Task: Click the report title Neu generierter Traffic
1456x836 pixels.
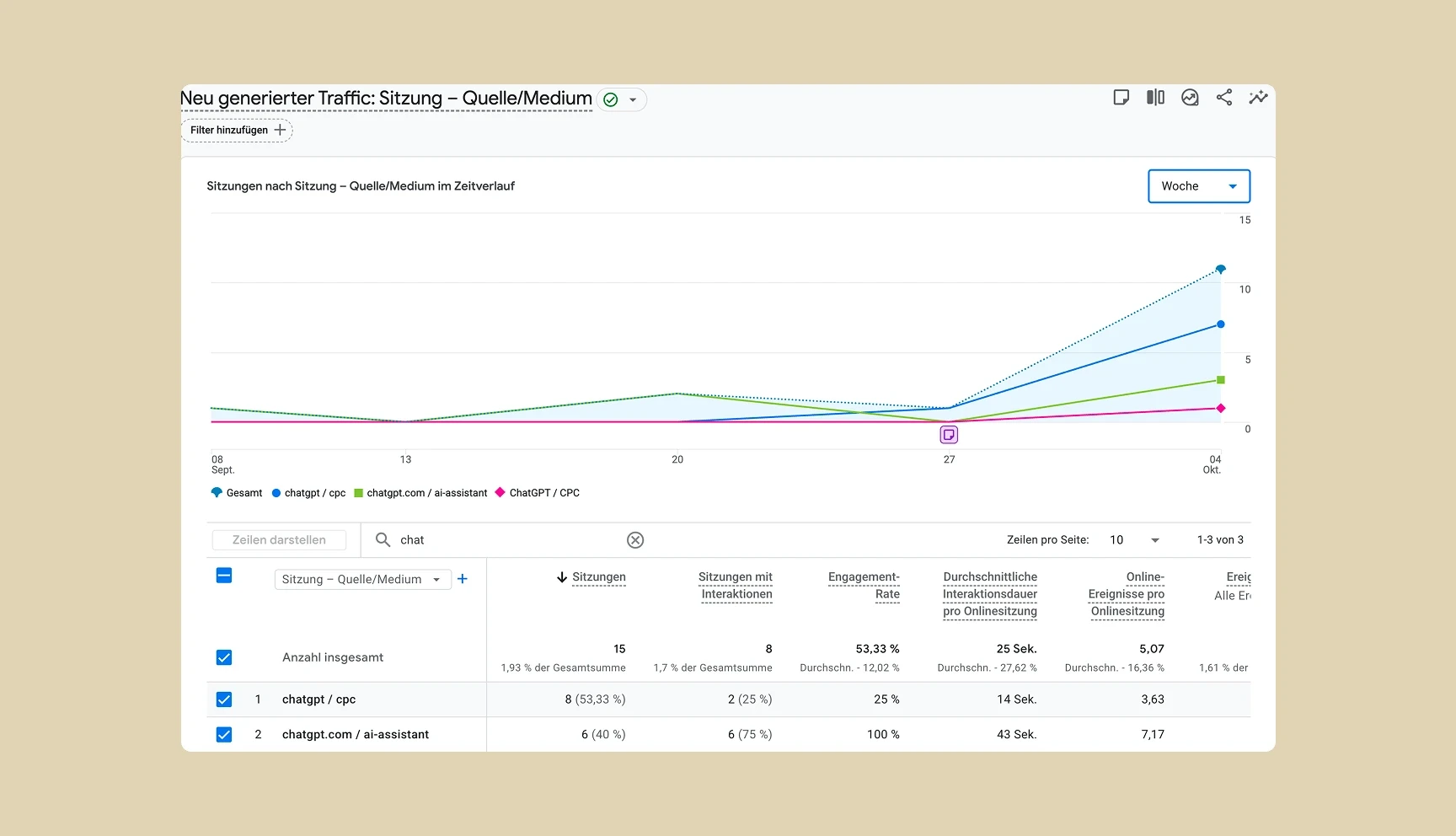Action: click(x=386, y=99)
